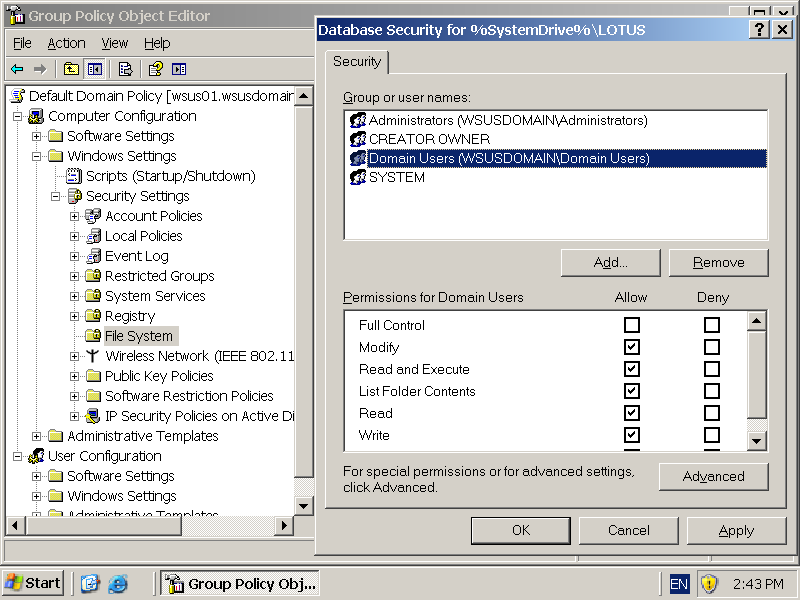Toggle the Show/Hide Console Tree icon

95,69
